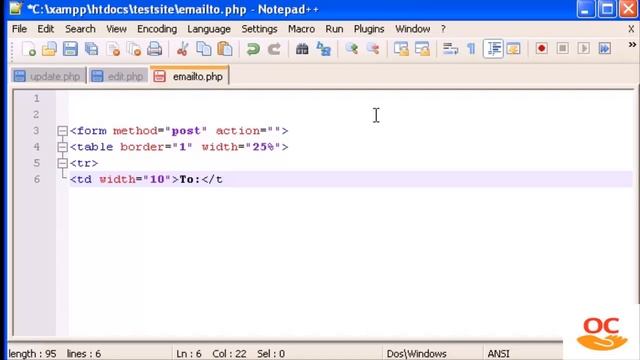This screenshot has height=360, width=640.
Task: Click the Ln : 6 Col : 22 status
Action: tap(231, 353)
